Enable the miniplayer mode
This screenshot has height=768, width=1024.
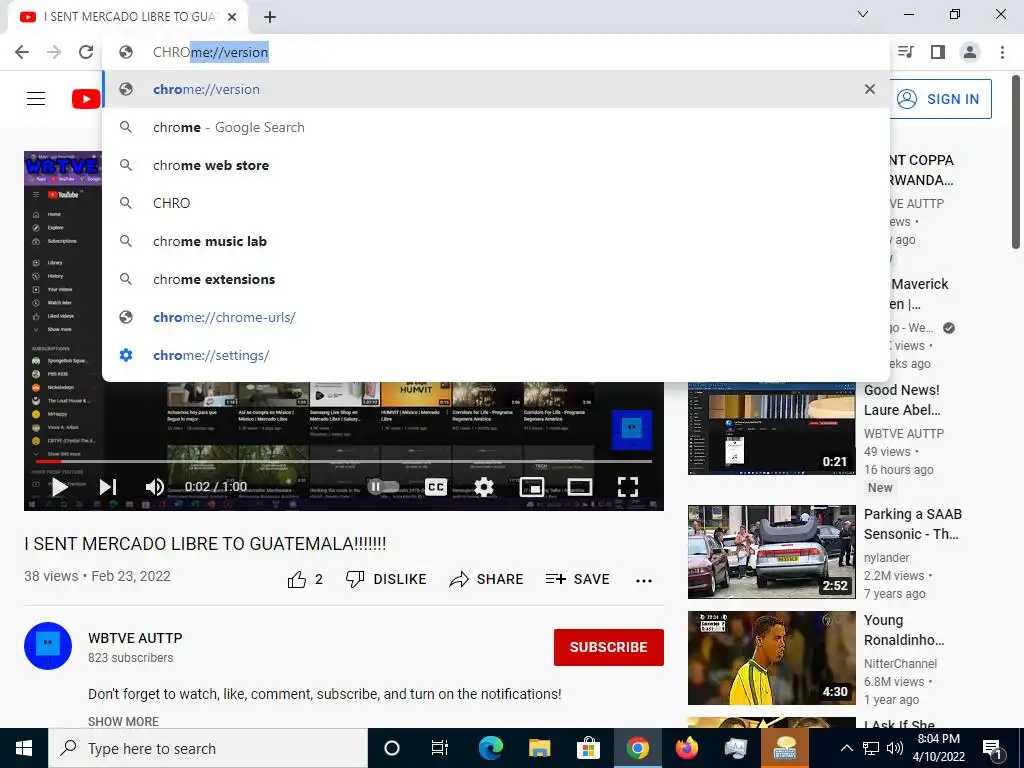coord(532,487)
